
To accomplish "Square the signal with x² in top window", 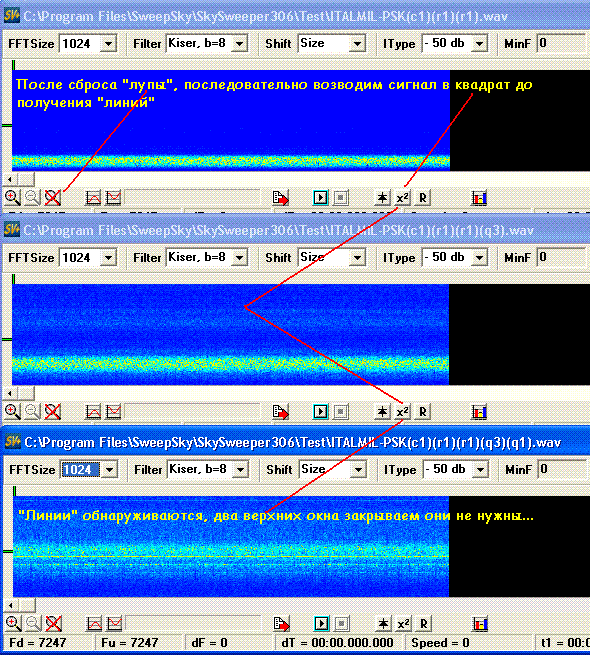I will [403, 198].
